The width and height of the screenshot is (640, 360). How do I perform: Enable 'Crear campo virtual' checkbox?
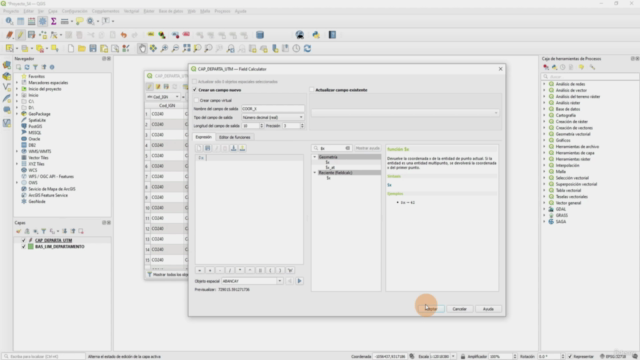pyautogui.click(x=196, y=100)
